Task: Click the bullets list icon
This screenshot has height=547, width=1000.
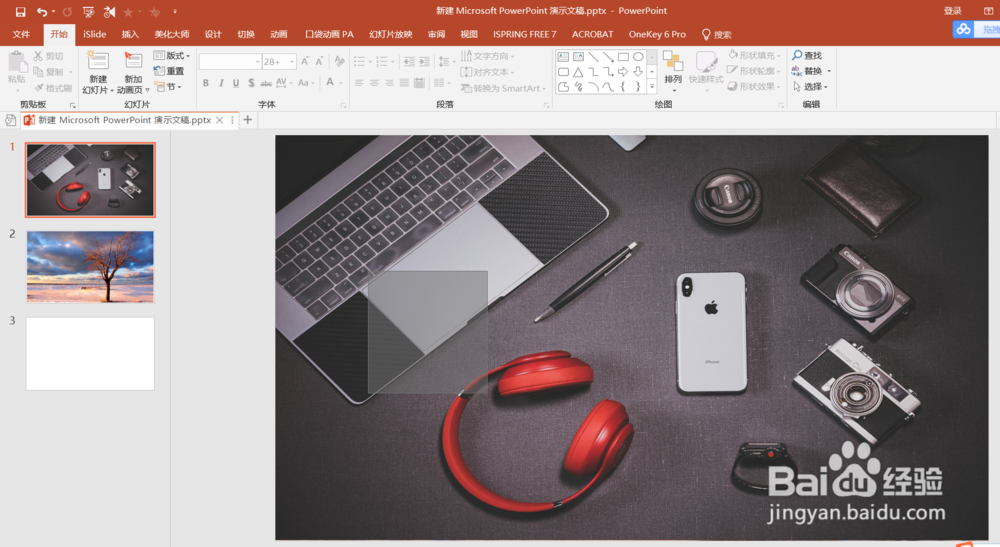Action: 362,62
